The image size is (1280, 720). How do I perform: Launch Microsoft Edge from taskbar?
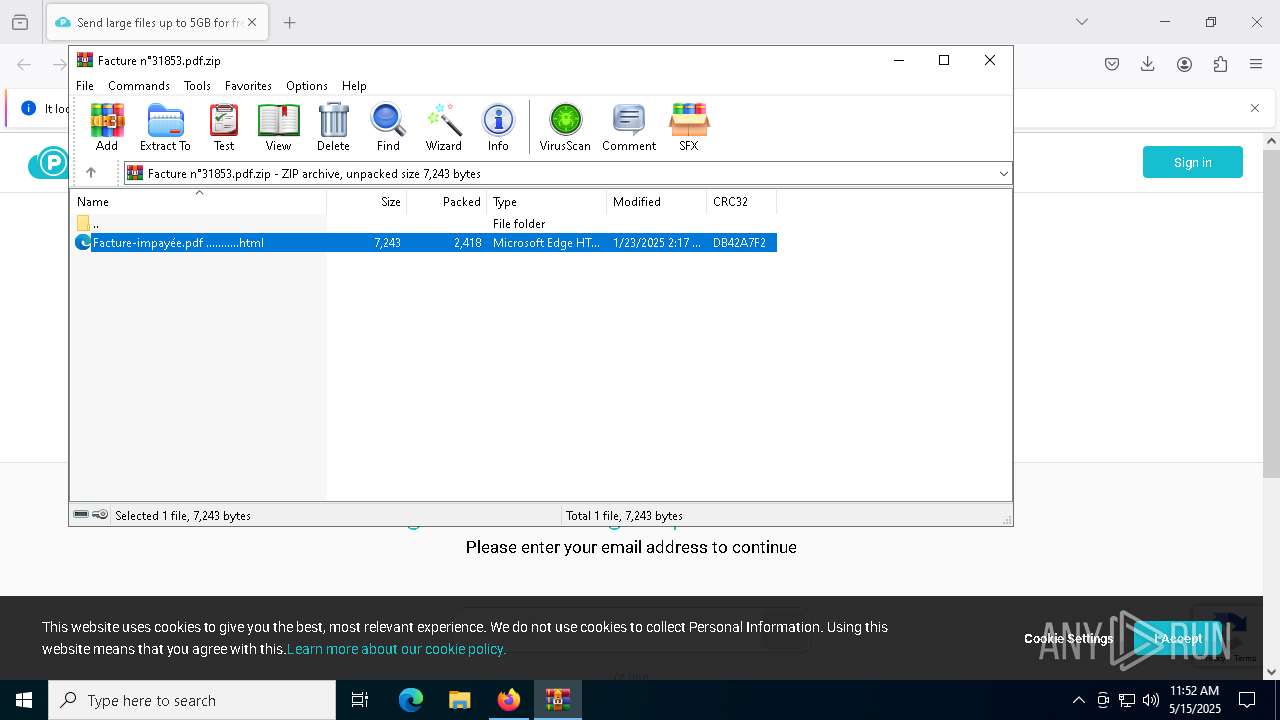[411, 700]
